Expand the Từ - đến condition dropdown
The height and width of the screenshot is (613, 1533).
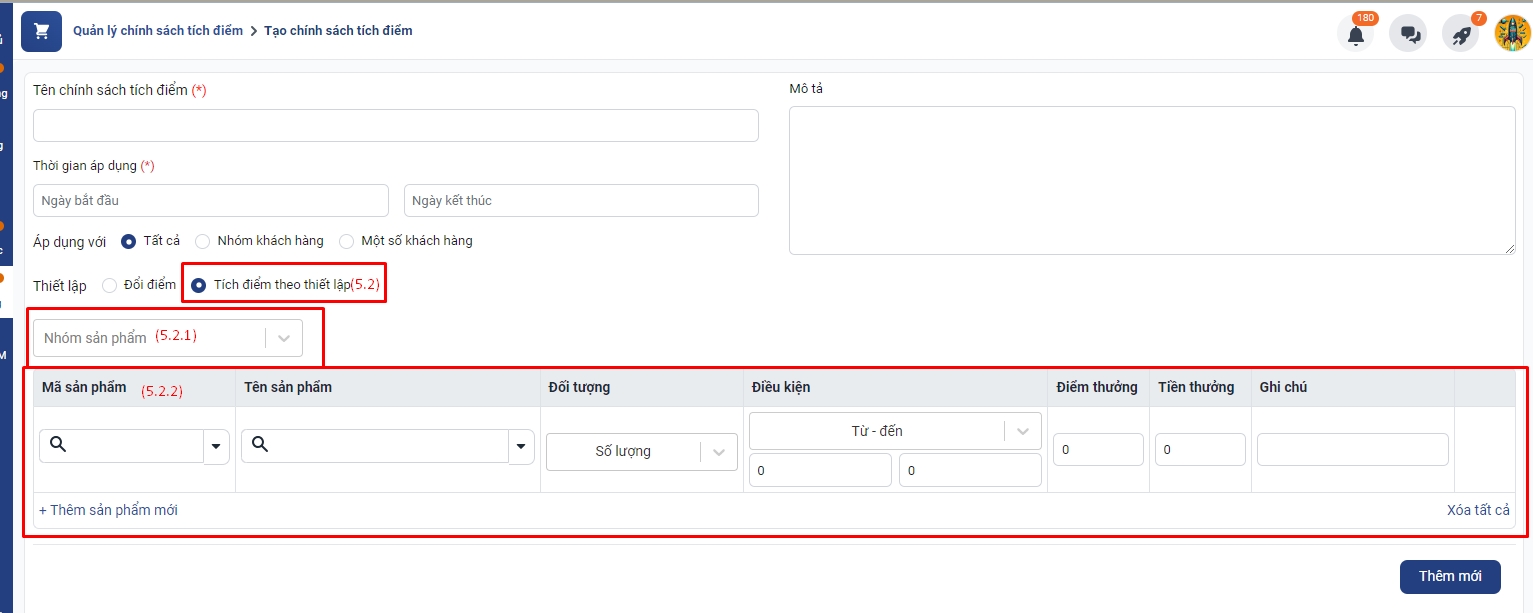click(x=1022, y=431)
